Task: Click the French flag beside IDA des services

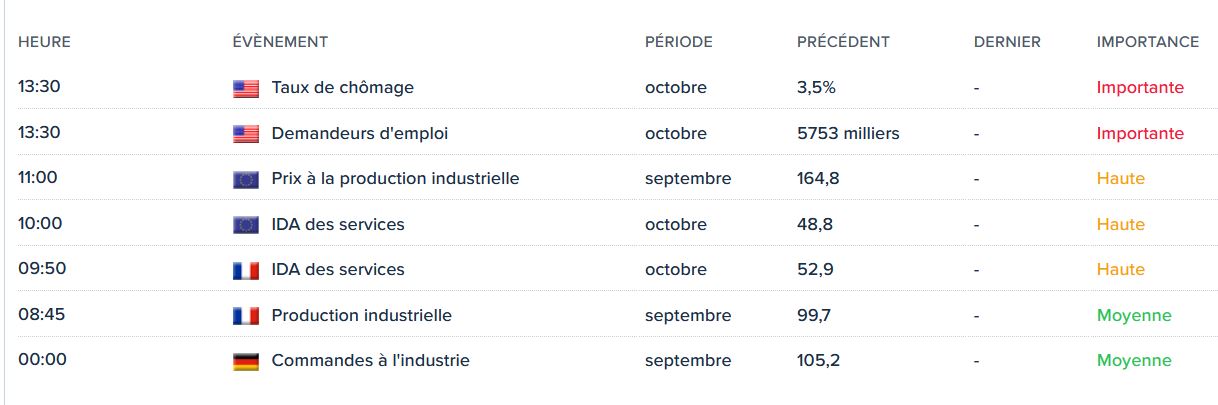Action: coord(245,270)
